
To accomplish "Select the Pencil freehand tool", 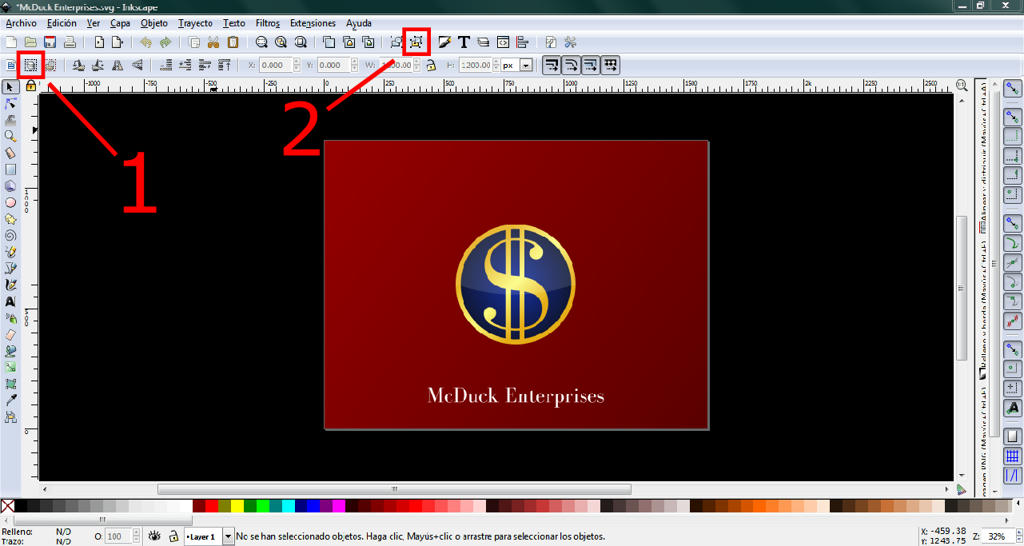I will coord(10,252).
